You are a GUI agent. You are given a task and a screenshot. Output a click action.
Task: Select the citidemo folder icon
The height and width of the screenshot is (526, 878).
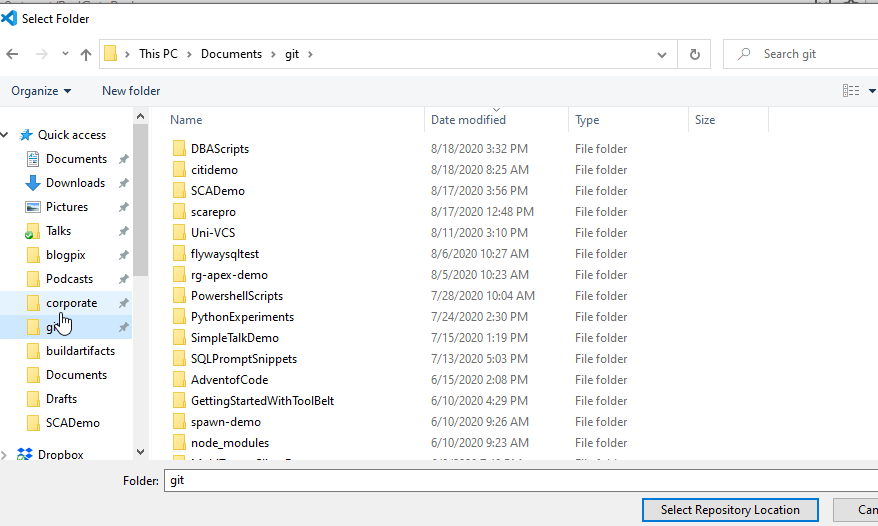tap(179, 170)
